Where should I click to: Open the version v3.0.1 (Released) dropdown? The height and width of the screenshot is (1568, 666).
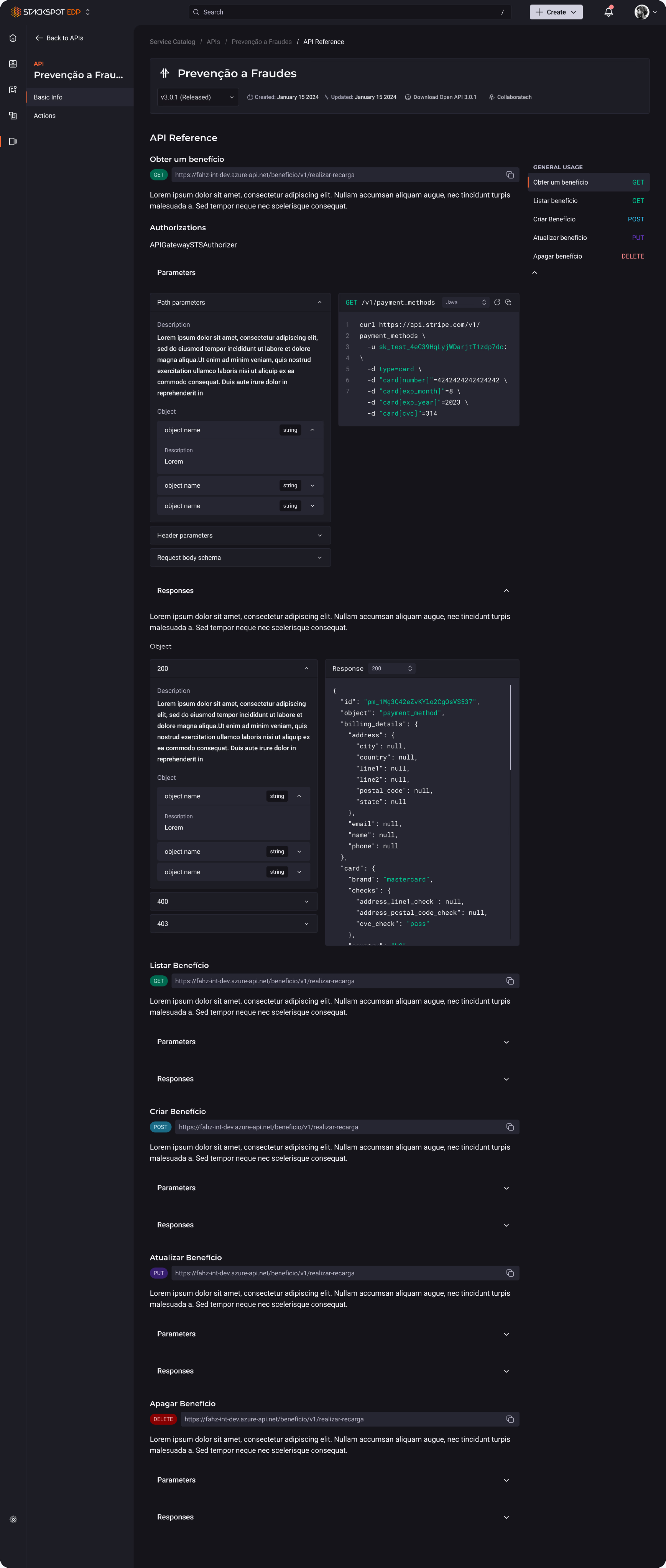pyautogui.click(x=198, y=97)
